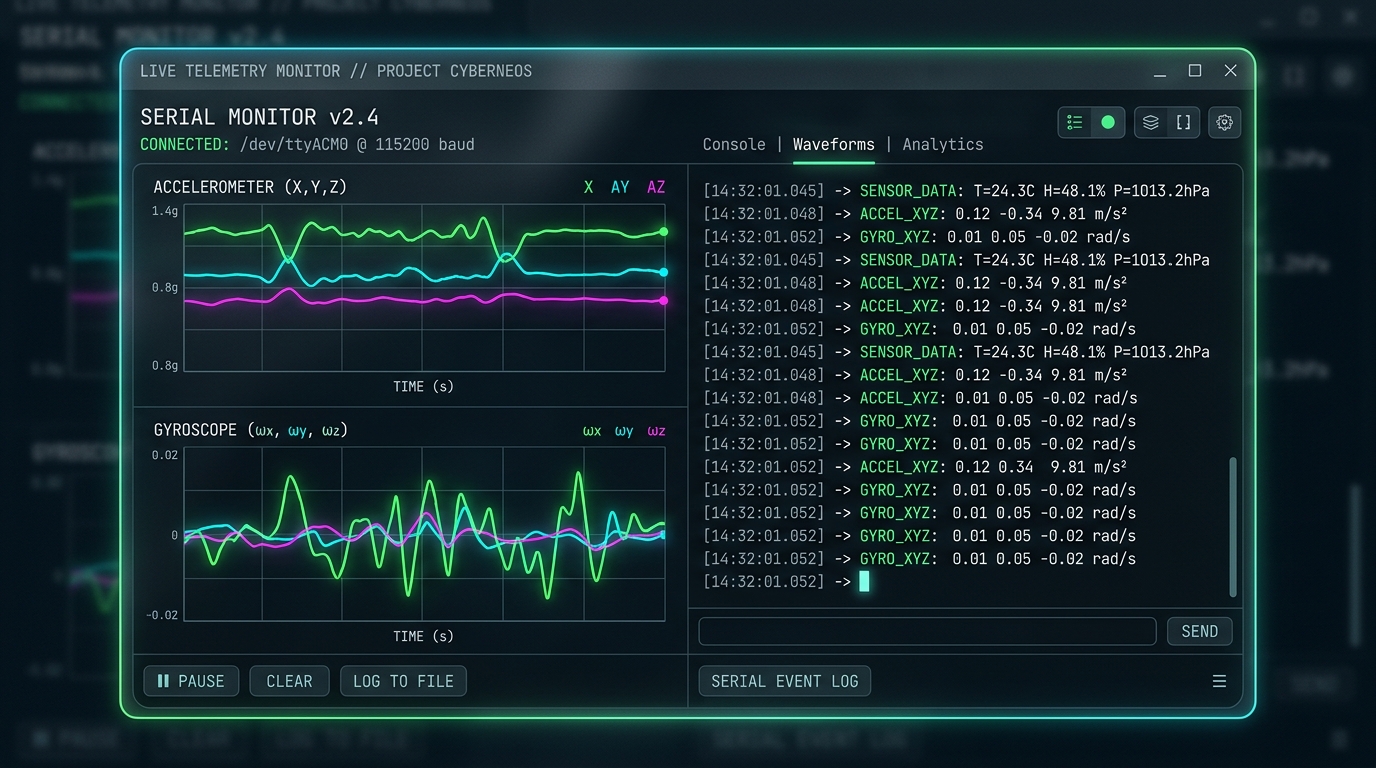Open the SERIAL EVENT LOG panel
1376x768 pixels.
[x=785, y=681]
